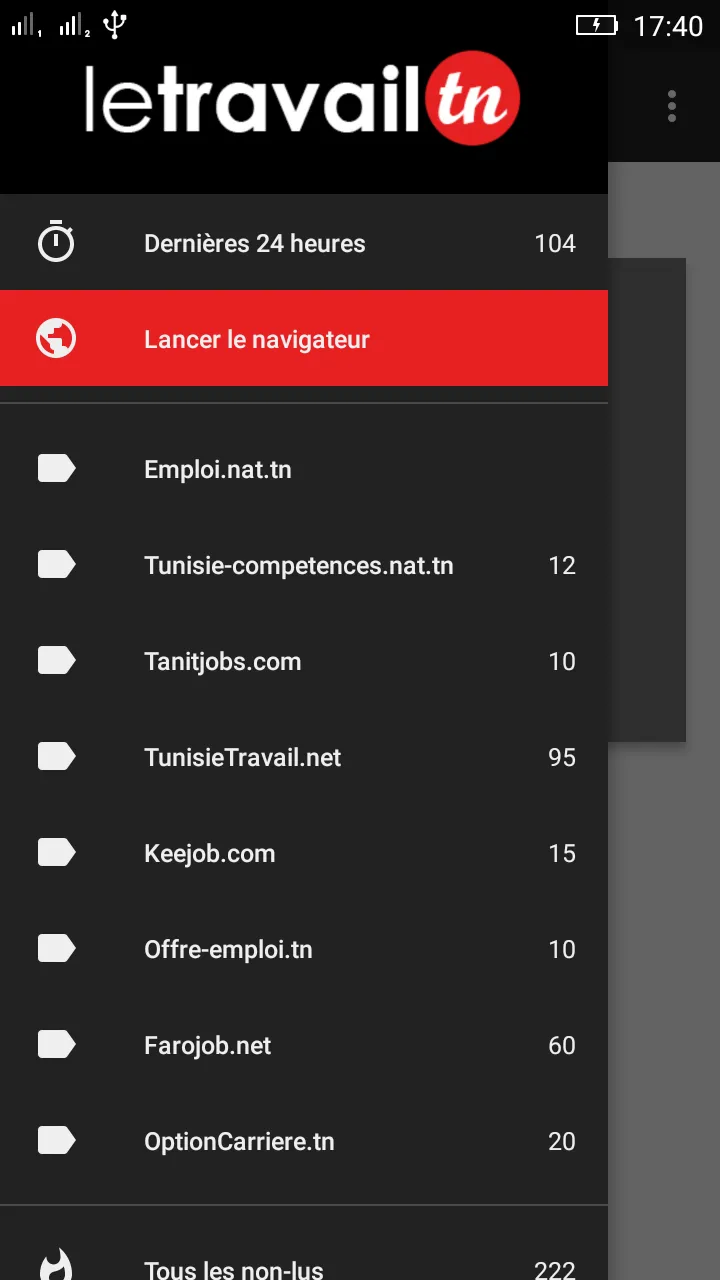Click count 95 for TunisieTravail.net
720x1280 pixels.
pos(562,758)
